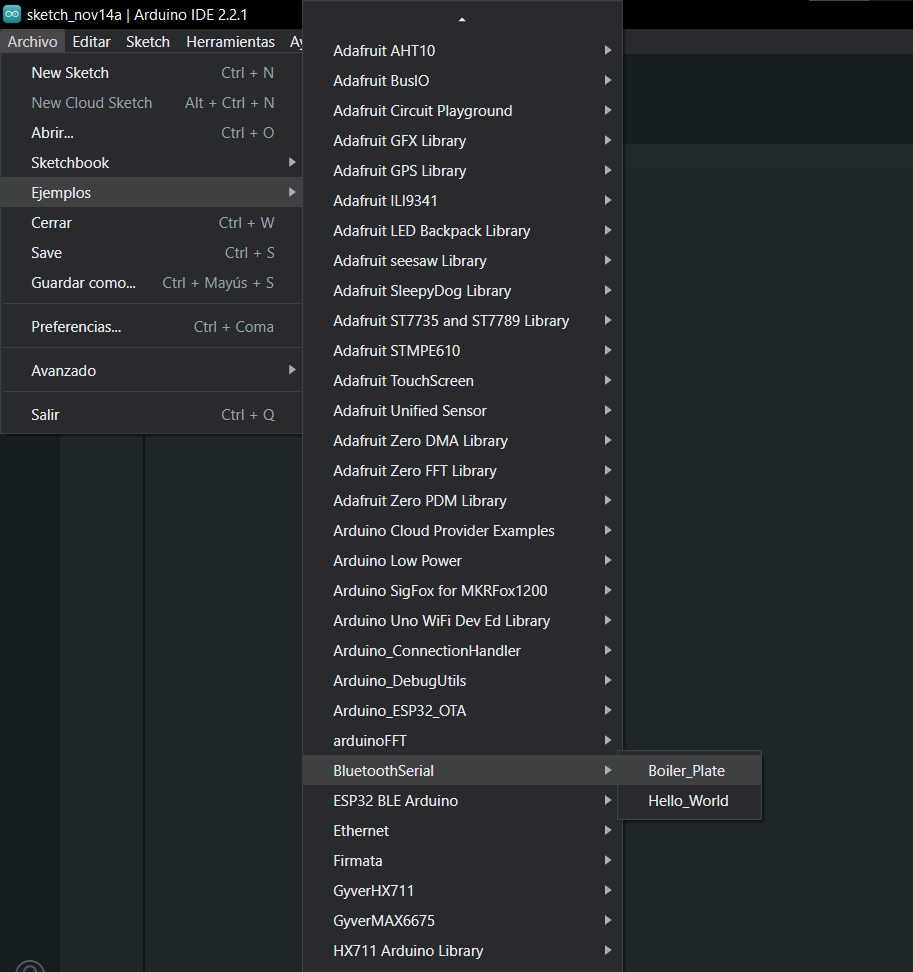Screen dimensions: 913x972
Task: Select the BluetoothSerial entry
Action: tap(462, 771)
